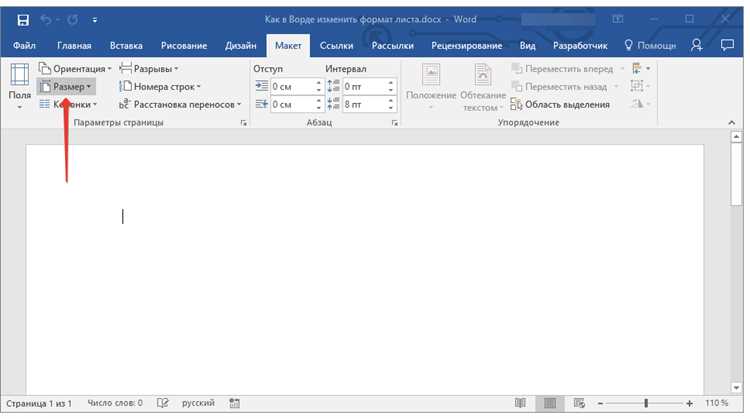Launch the Абзац paragraph dialog

coord(395,123)
